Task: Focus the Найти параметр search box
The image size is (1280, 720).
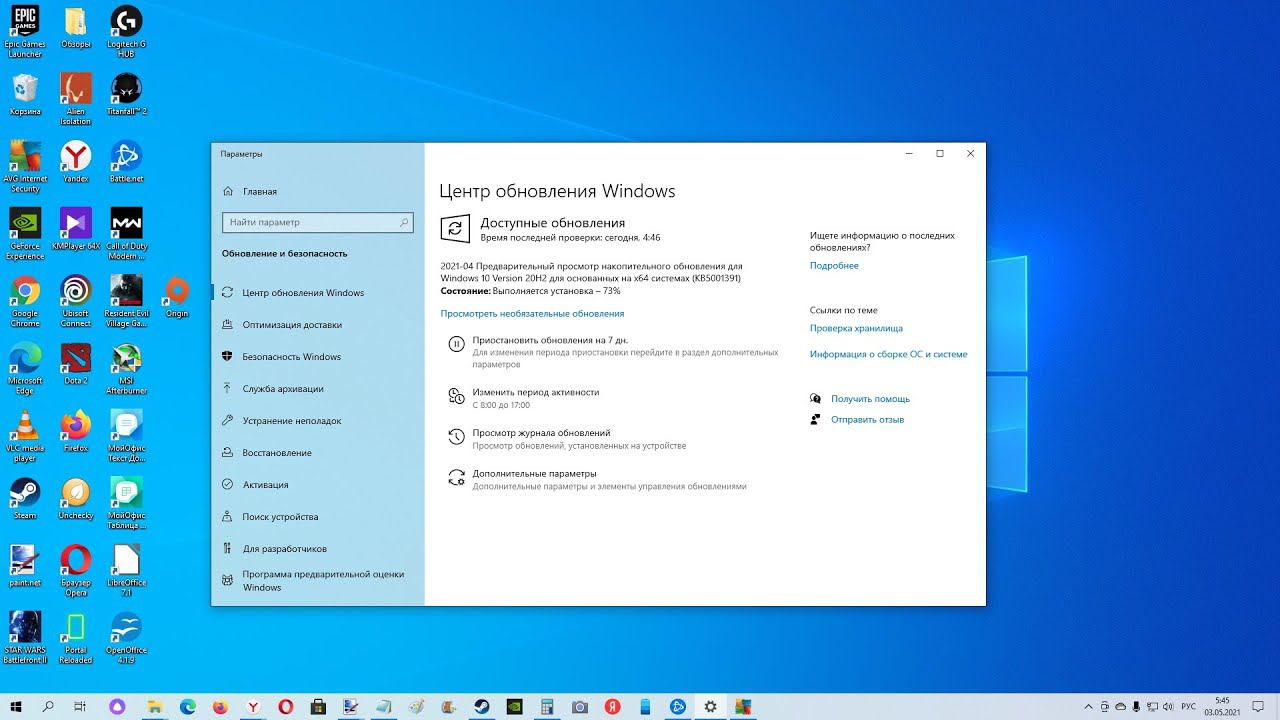Action: 318,222
